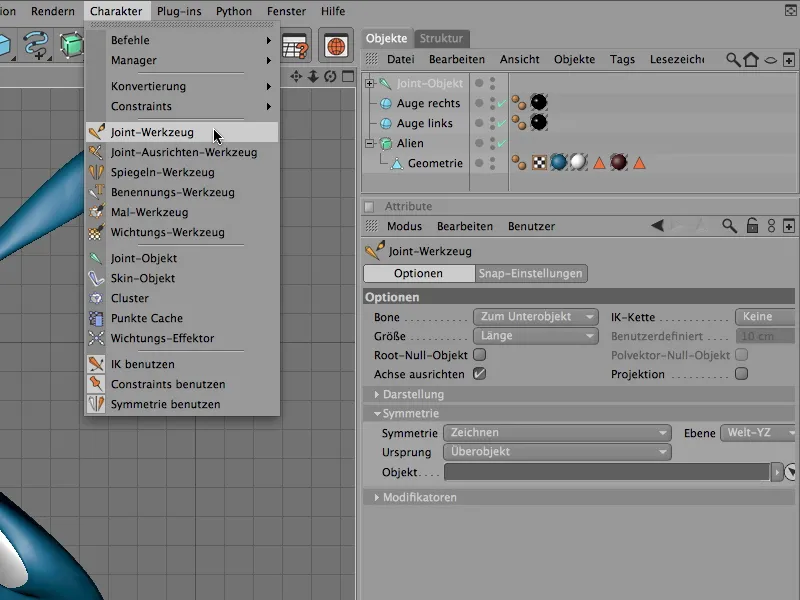800x600 pixels.
Task: Toggle green enable checkmark of Alien
Action: (x=502, y=143)
